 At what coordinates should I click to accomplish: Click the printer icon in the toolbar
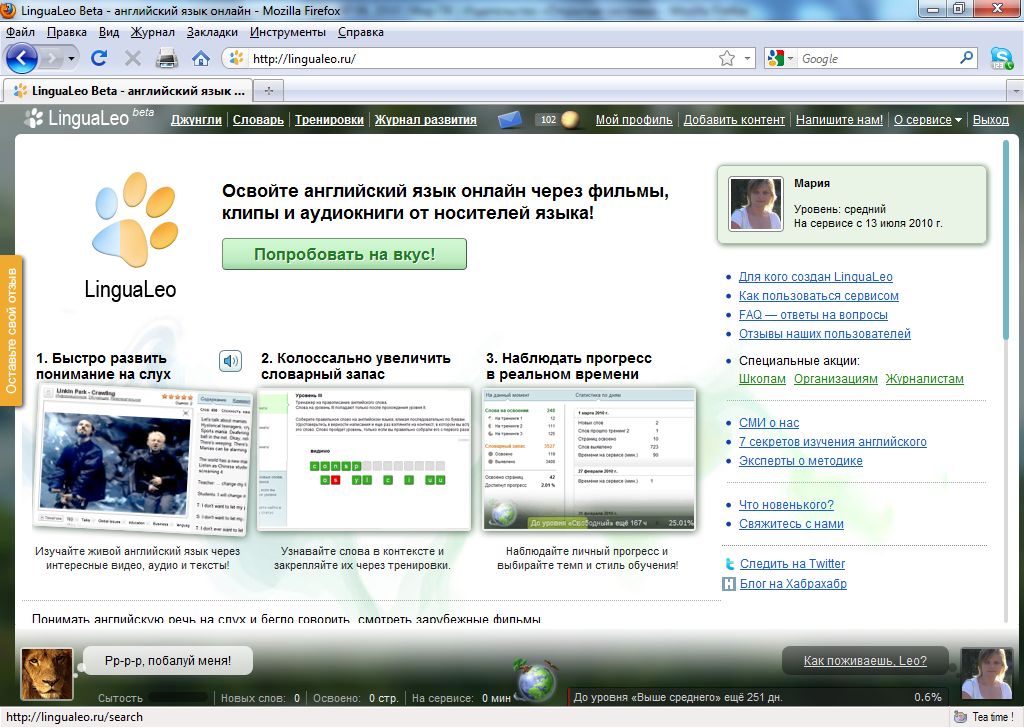pyautogui.click(x=167, y=58)
